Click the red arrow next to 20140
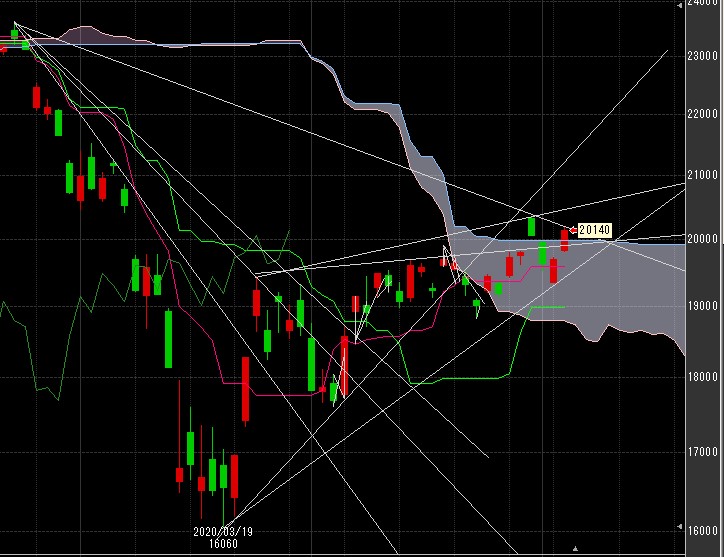The height and width of the screenshot is (557, 724). (571, 231)
